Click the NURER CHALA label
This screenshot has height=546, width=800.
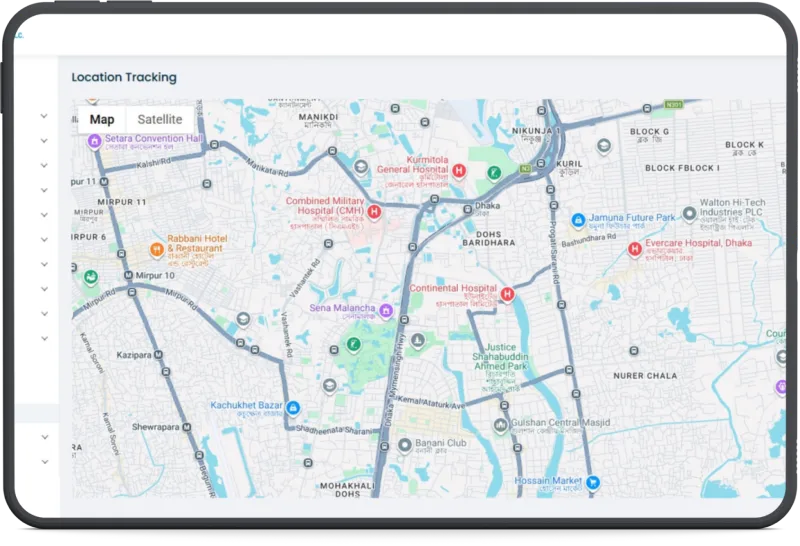pyautogui.click(x=645, y=376)
